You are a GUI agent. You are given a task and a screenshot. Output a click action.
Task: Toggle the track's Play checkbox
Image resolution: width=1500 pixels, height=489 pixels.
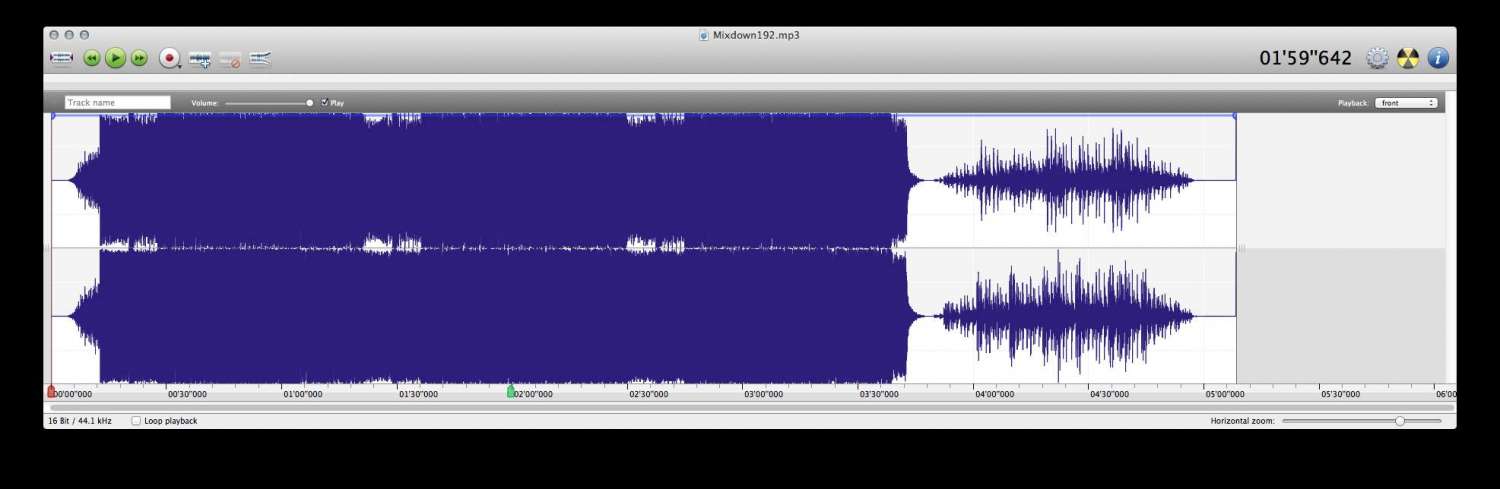325,102
